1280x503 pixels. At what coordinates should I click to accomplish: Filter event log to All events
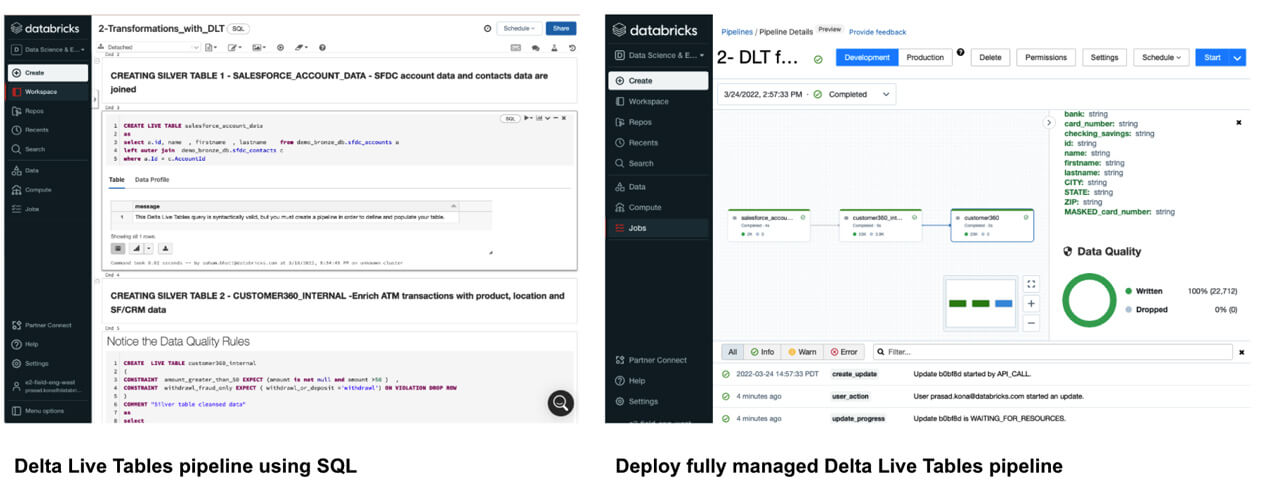pyautogui.click(x=732, y=352)
